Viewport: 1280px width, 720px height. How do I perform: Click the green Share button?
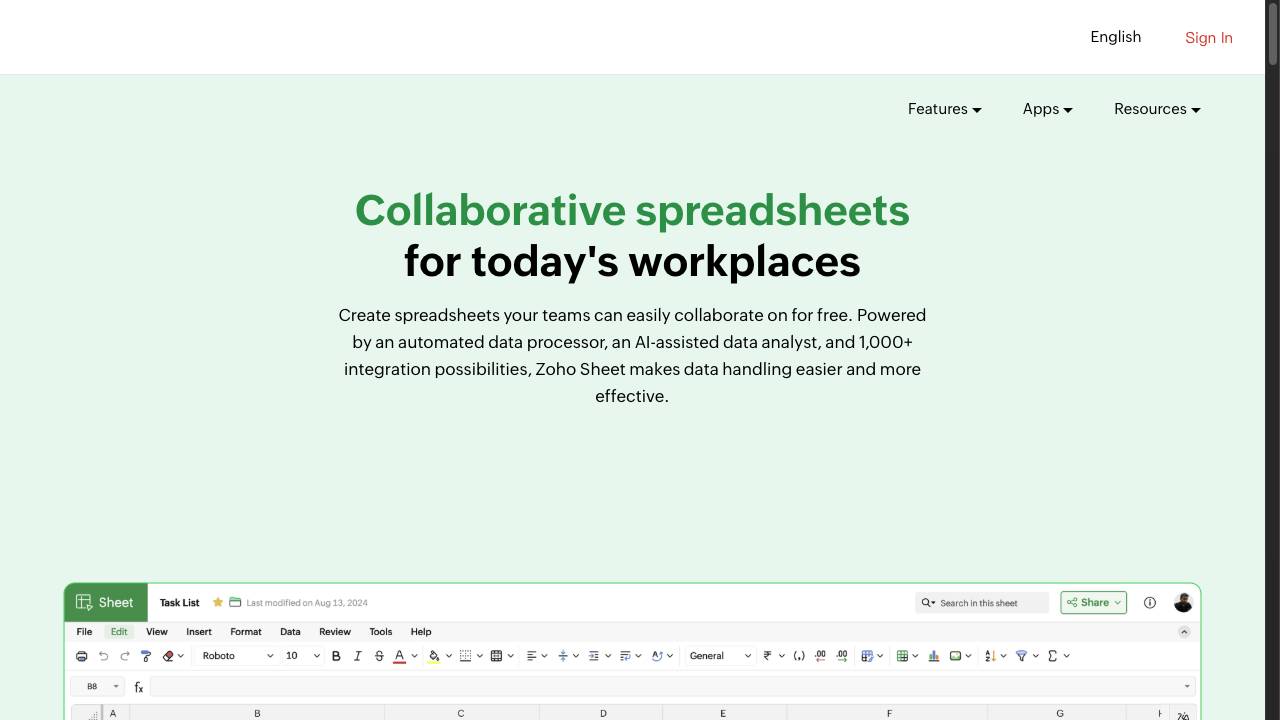tap(1093, 603)
